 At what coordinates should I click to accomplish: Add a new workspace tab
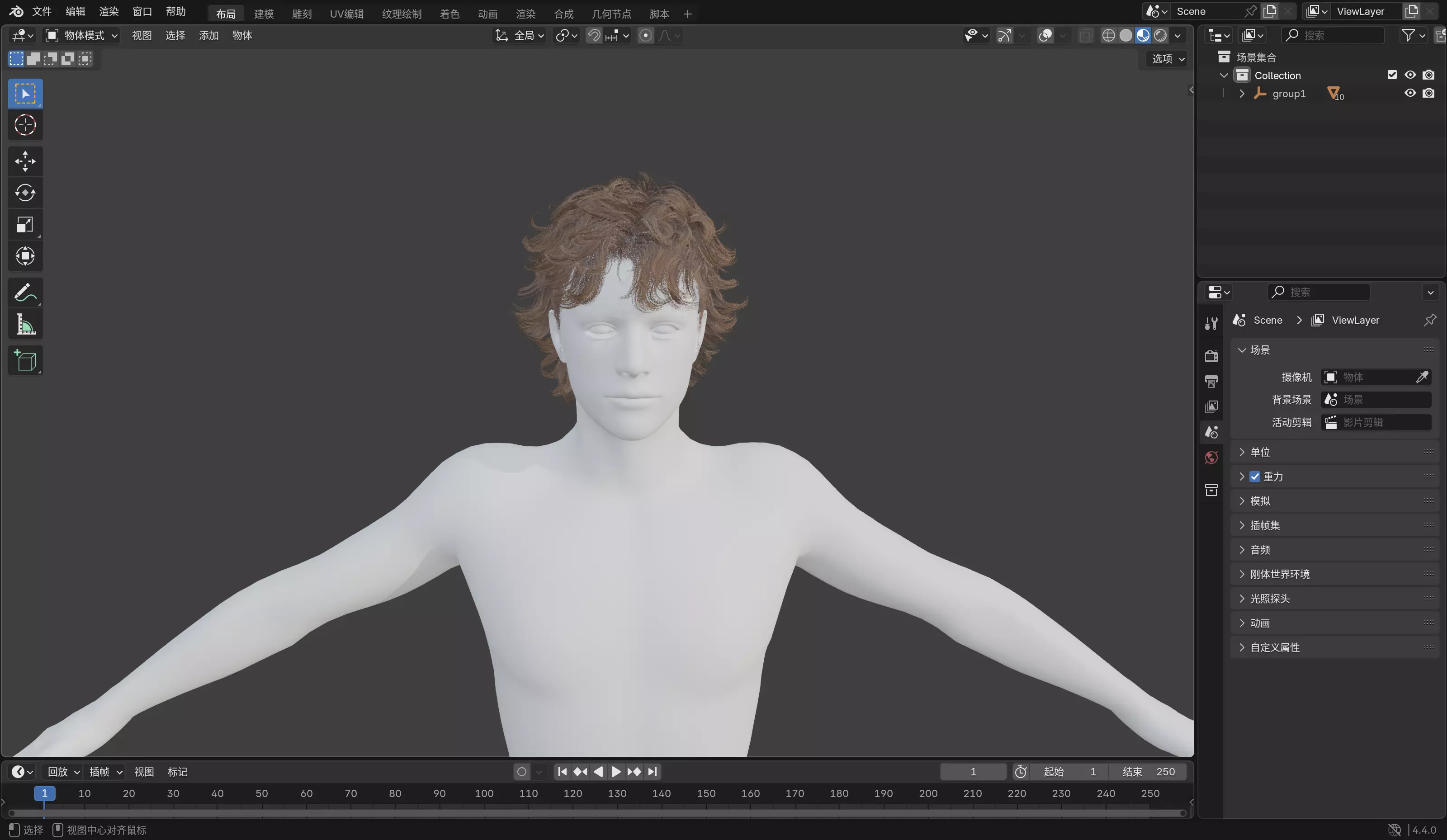(687, 14)
